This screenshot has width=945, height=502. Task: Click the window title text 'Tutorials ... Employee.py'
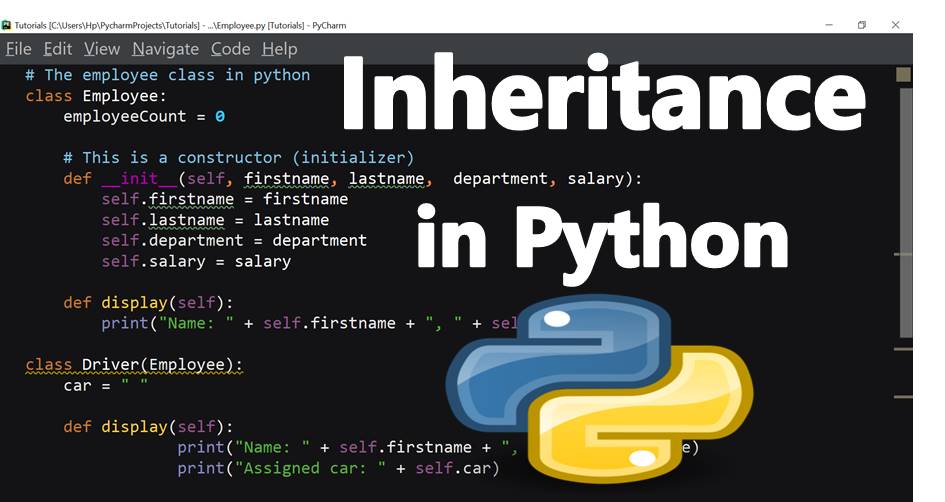click(180, 25)
